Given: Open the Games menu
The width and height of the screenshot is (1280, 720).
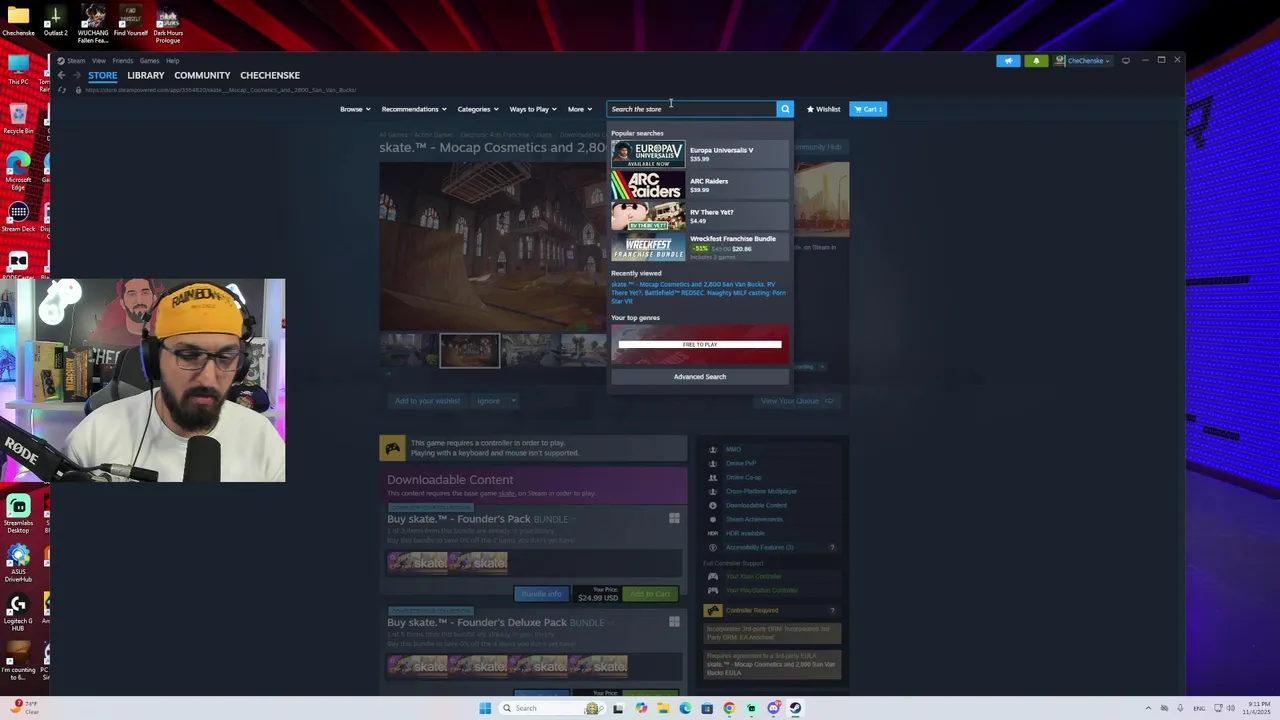Looking at the screenshot, I should click(149, 61).
